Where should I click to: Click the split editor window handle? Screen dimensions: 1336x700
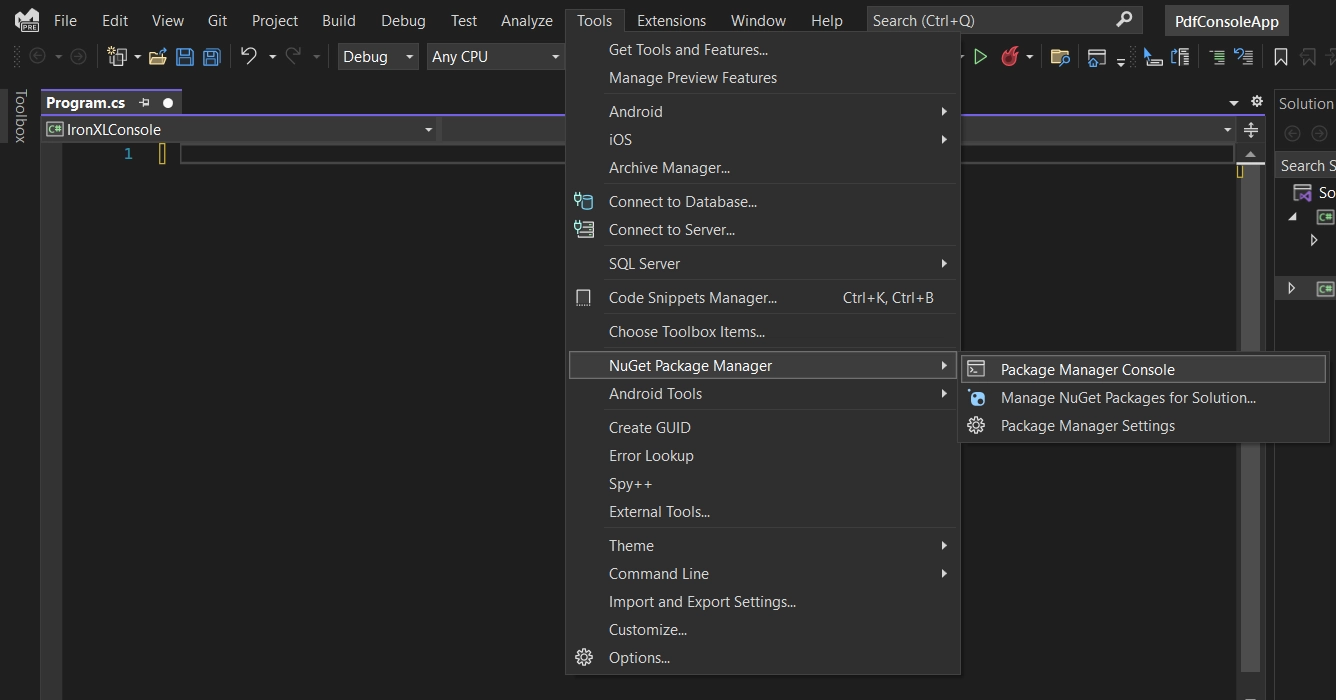[1250, 130]
